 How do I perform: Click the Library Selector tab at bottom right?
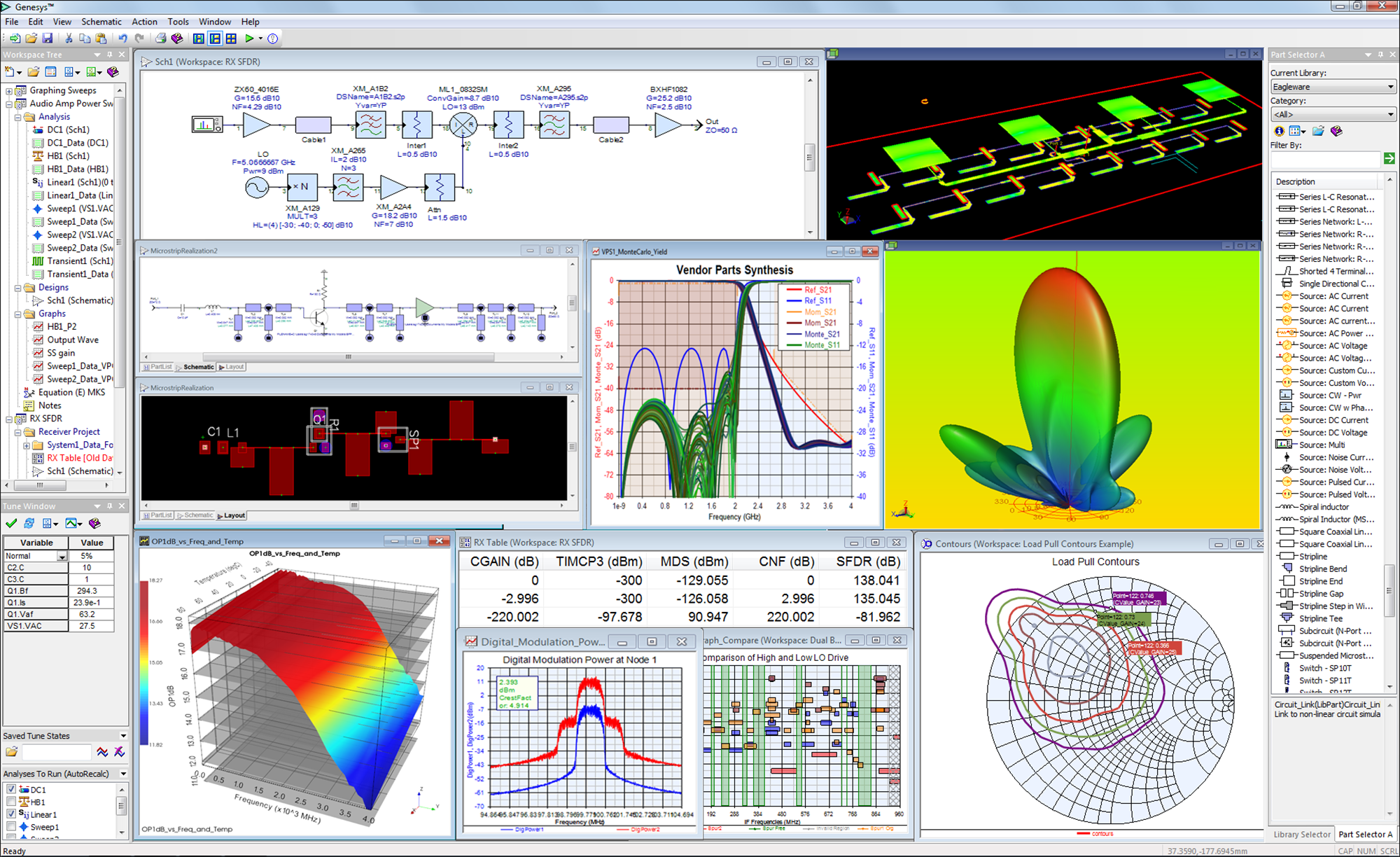click(x=1301, y=834)
